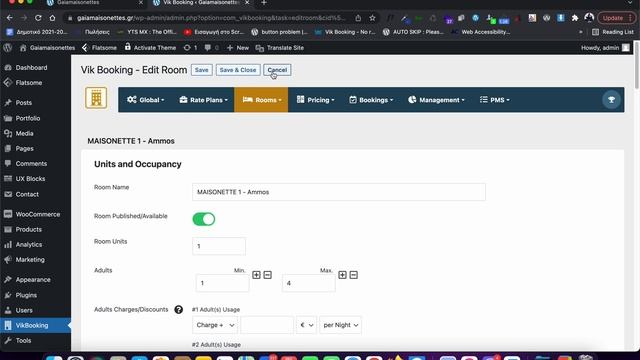
Task: Click Translate Site in admin bar
Action: pos(280,48)
